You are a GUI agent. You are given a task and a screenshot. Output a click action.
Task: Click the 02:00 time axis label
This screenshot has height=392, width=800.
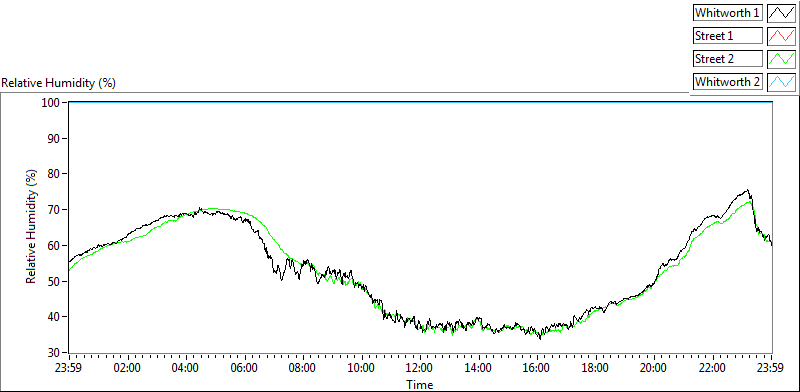pos(128,368)
